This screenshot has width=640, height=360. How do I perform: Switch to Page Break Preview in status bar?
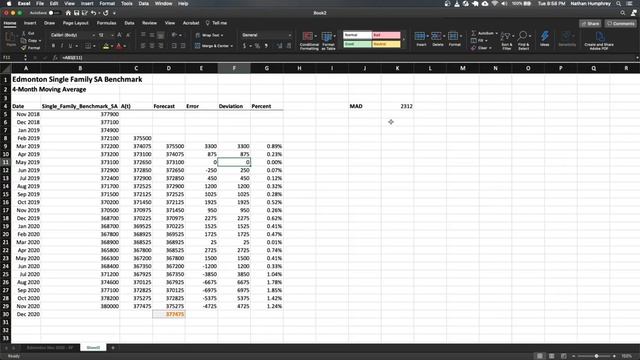pos(563,356)
